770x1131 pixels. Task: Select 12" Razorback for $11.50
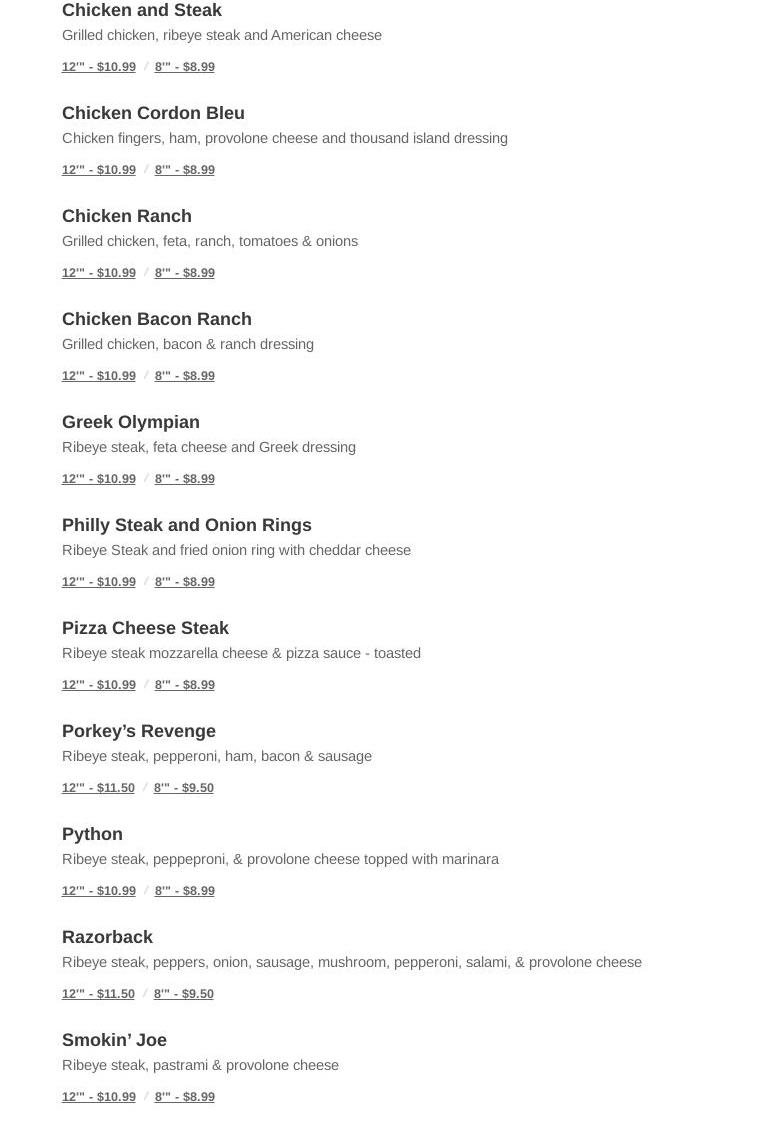pyautogui.click(x=98, y=994)
